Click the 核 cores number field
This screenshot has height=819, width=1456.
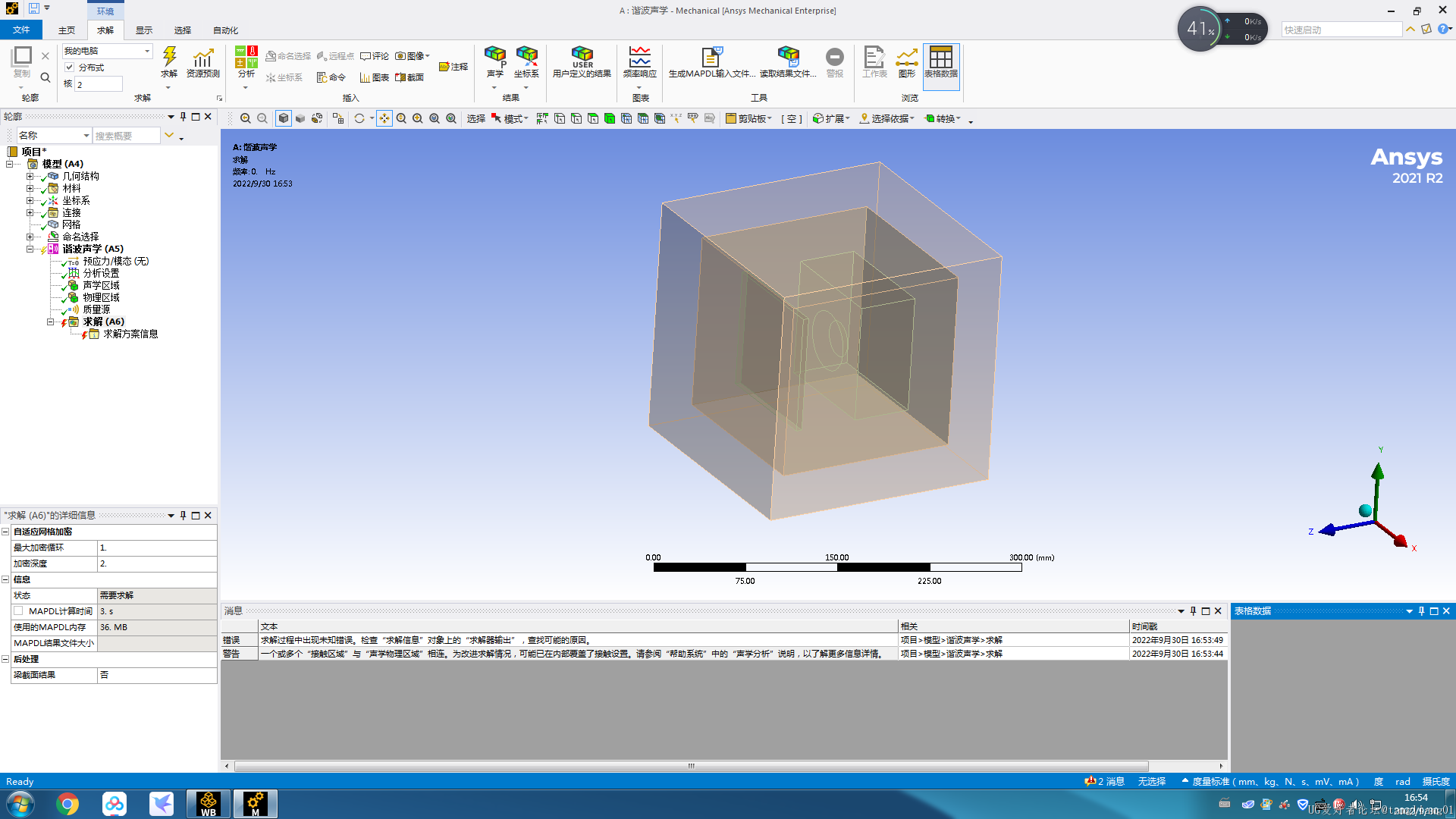pyautogui.click(x=99, y=84)
